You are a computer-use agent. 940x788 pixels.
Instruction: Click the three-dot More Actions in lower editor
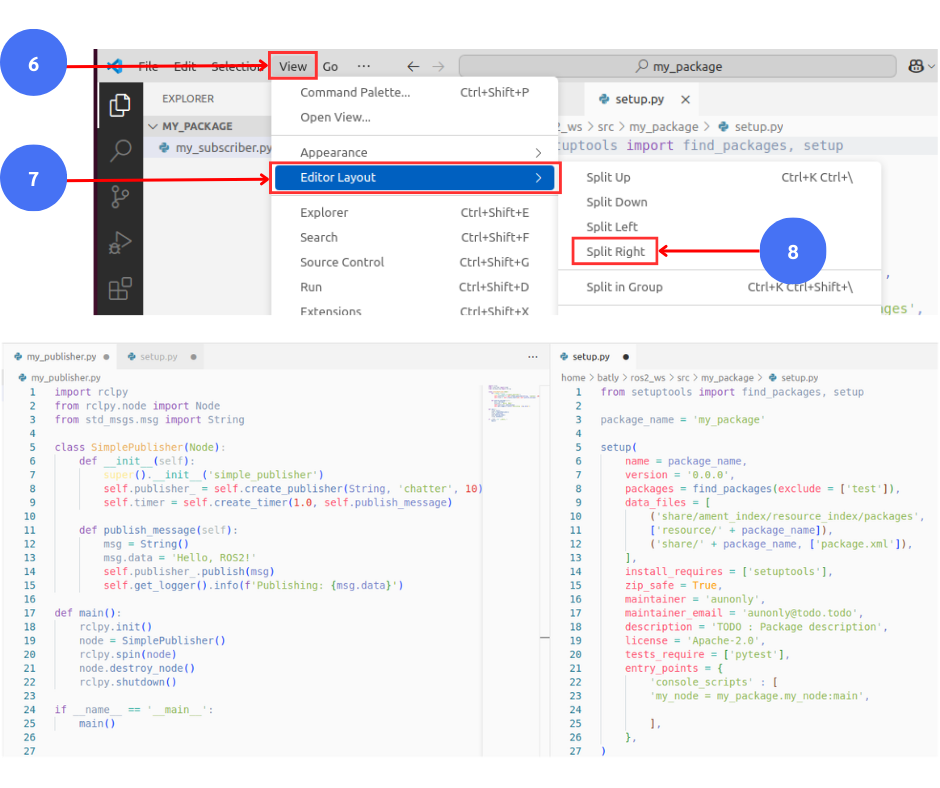[x=533, y=356]
